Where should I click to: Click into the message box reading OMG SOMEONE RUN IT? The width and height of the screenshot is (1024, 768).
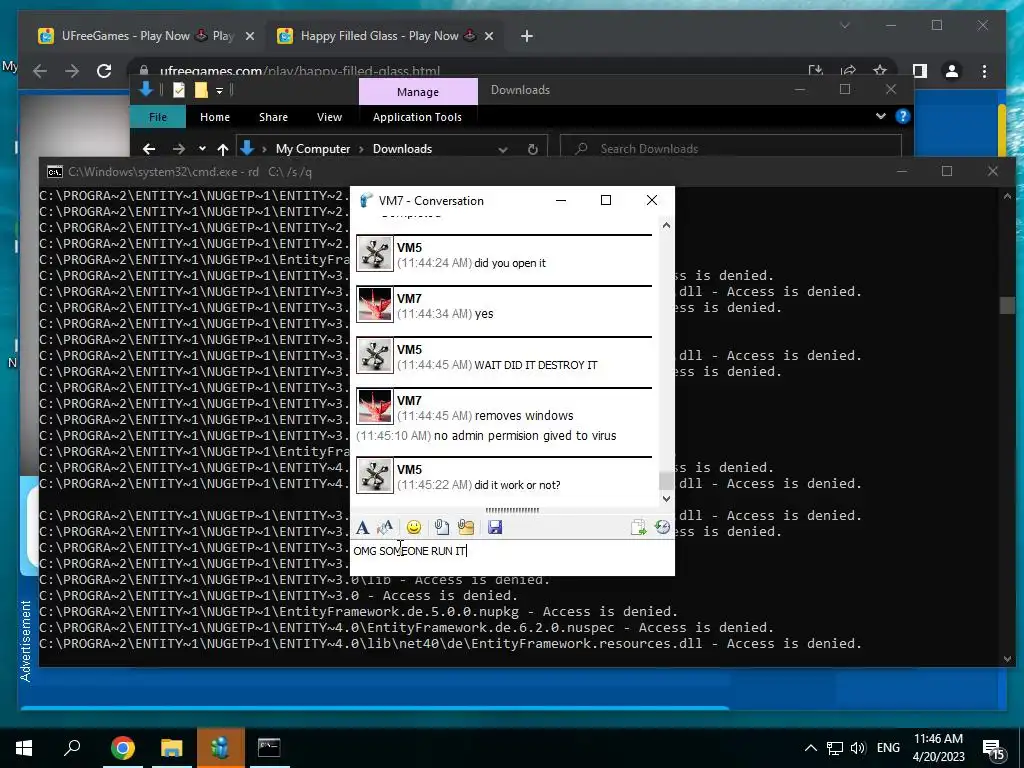tap(512, 556)
